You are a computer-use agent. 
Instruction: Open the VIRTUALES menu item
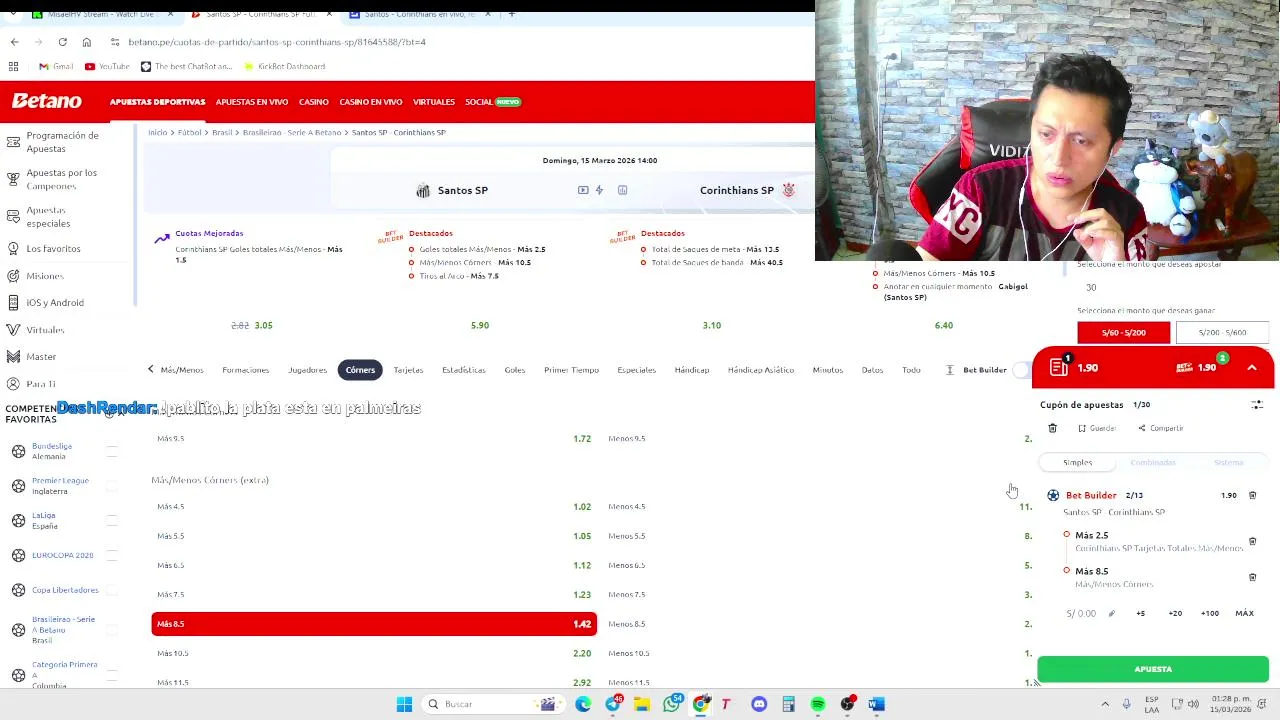tap(434, 102)
